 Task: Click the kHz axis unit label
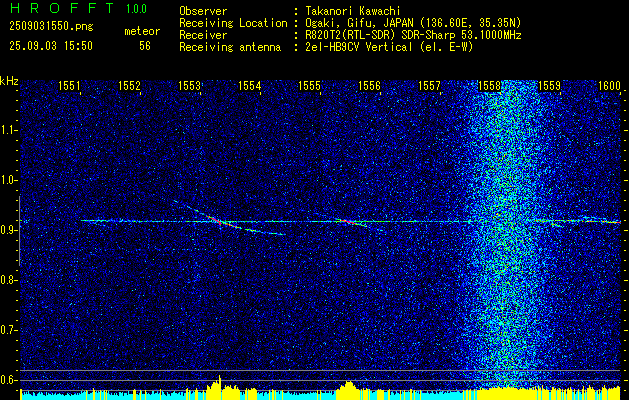pyautogui.click(x=9, y=81)
